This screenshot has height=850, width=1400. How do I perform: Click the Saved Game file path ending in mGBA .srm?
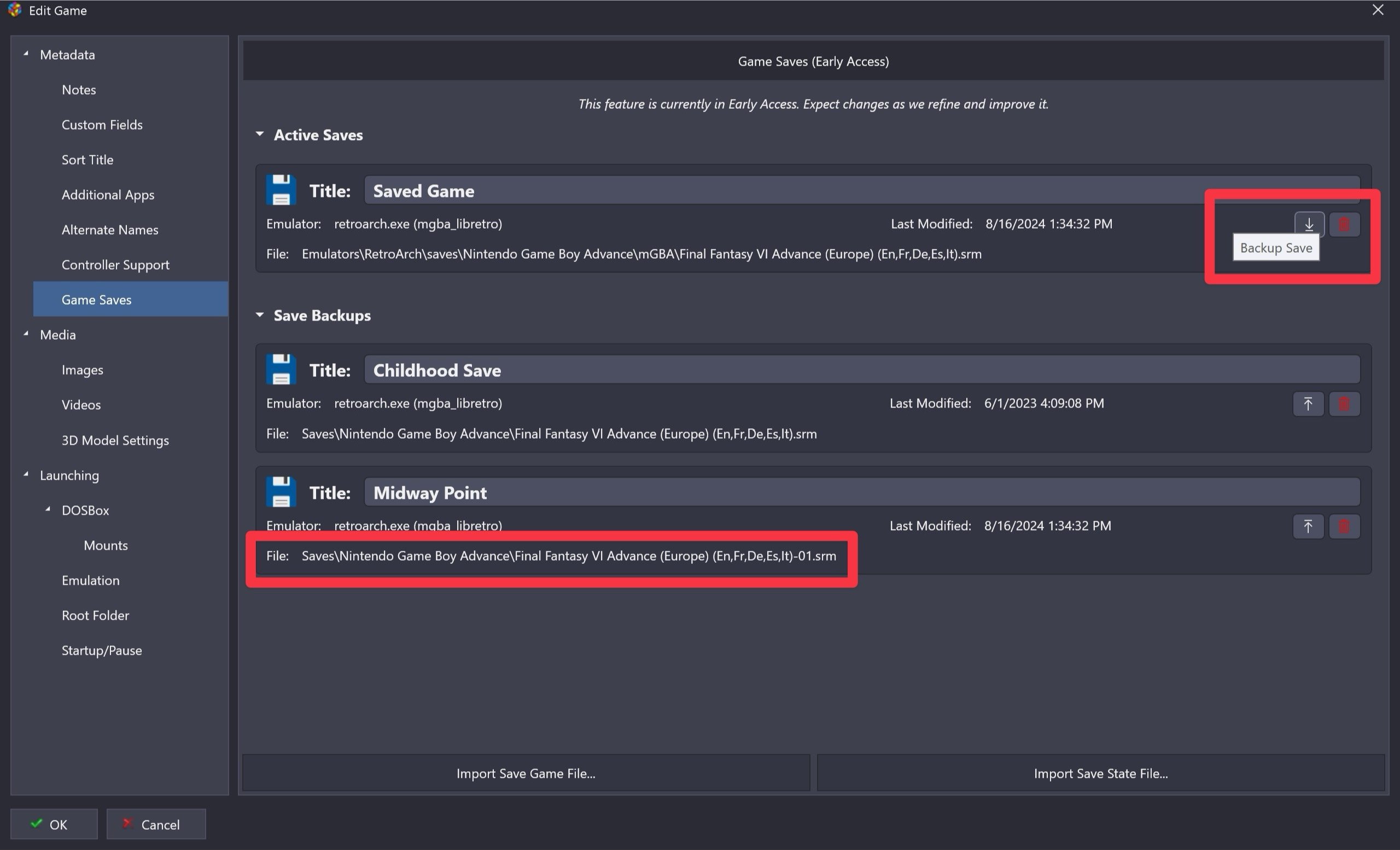pos(641,254)
